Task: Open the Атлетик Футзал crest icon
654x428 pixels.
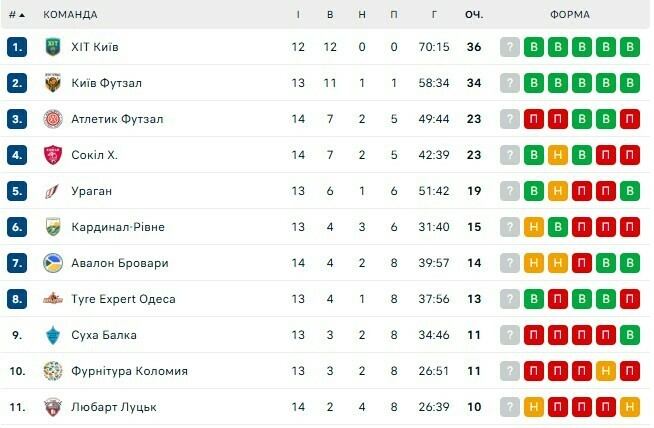Action: point(53,119)
